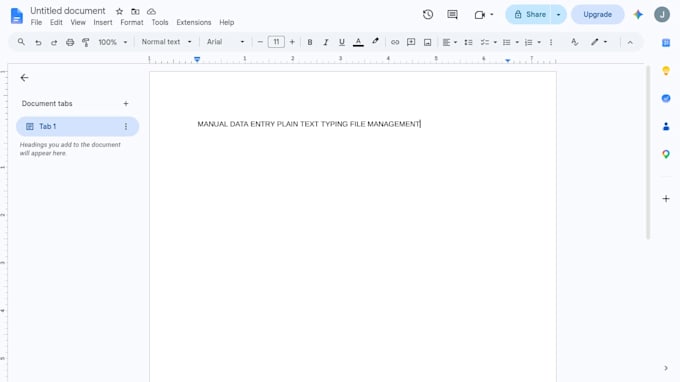
Task: Toggle the bulleted list
Action: click(x=506, y=42)
